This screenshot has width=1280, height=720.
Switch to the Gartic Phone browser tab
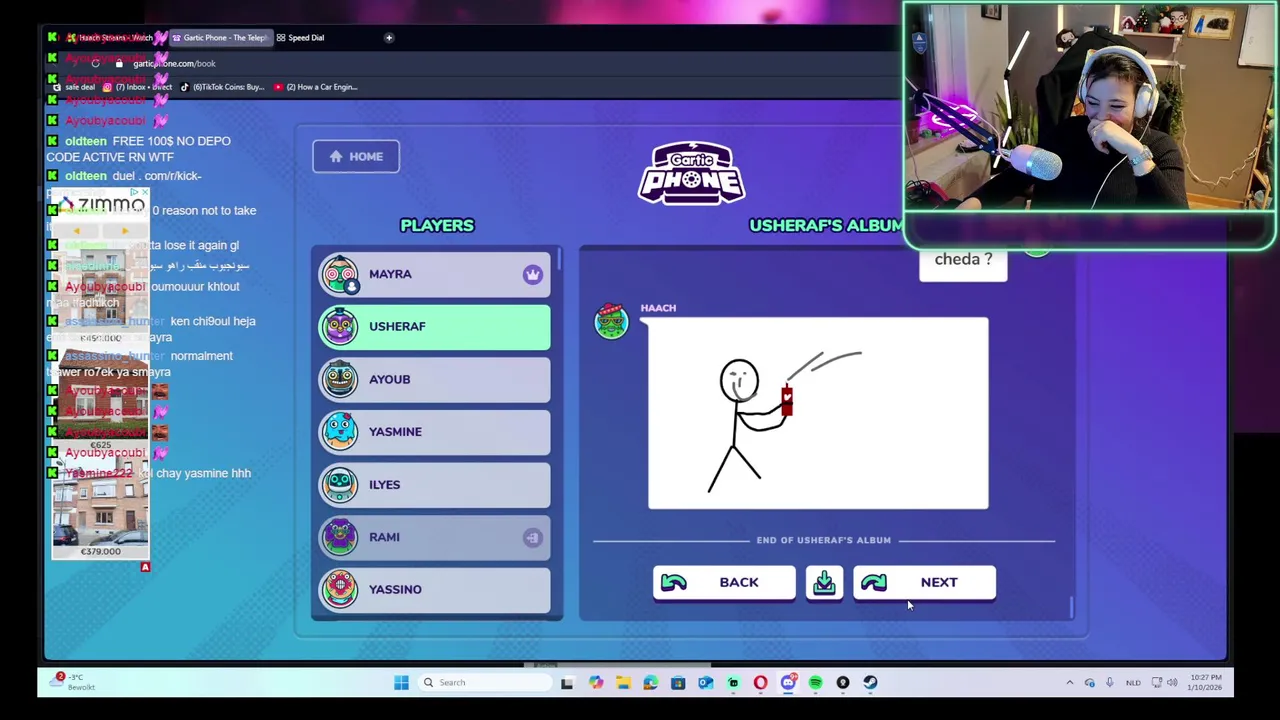pyautogui.click(x=220, y=38)
